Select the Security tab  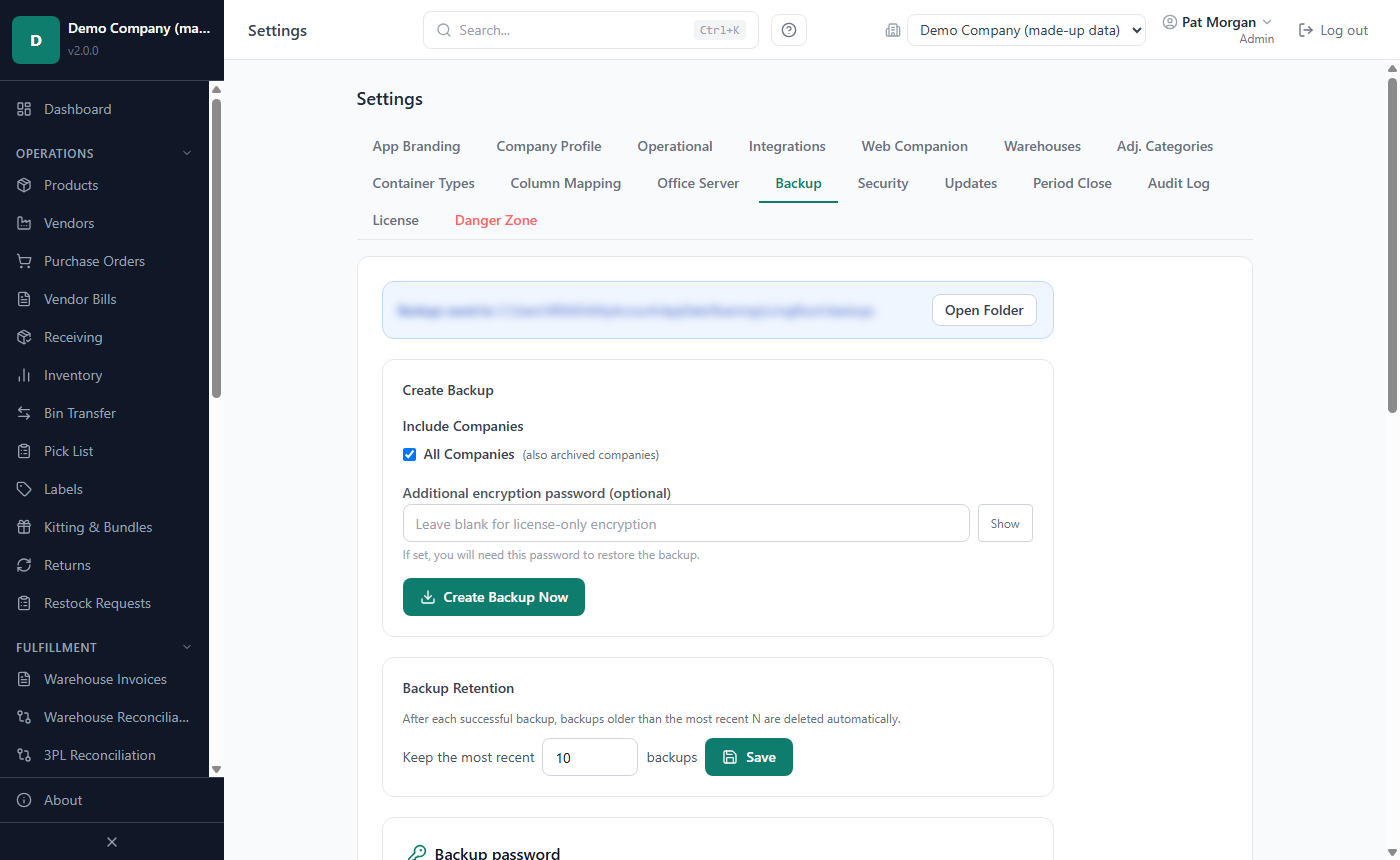coord(883,183)
